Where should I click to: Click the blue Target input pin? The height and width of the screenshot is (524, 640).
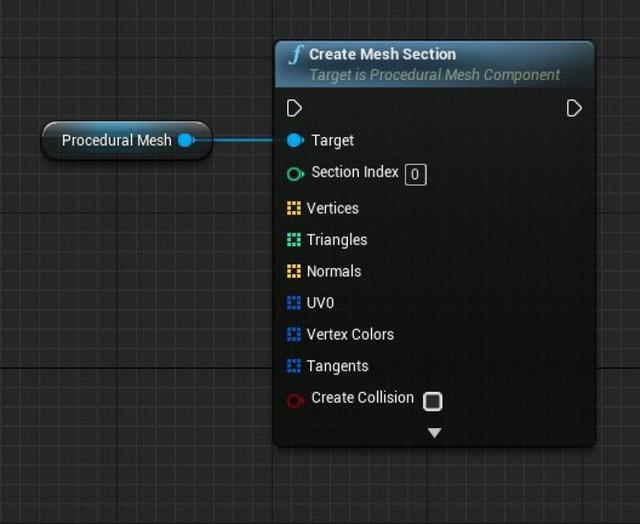pos(295,140)
